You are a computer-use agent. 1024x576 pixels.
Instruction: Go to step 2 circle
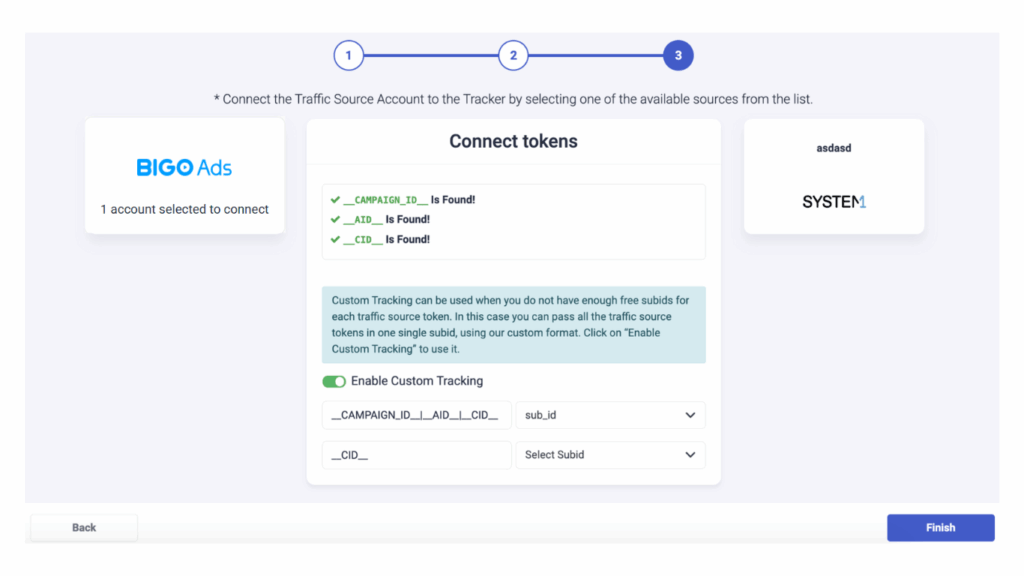513,56
